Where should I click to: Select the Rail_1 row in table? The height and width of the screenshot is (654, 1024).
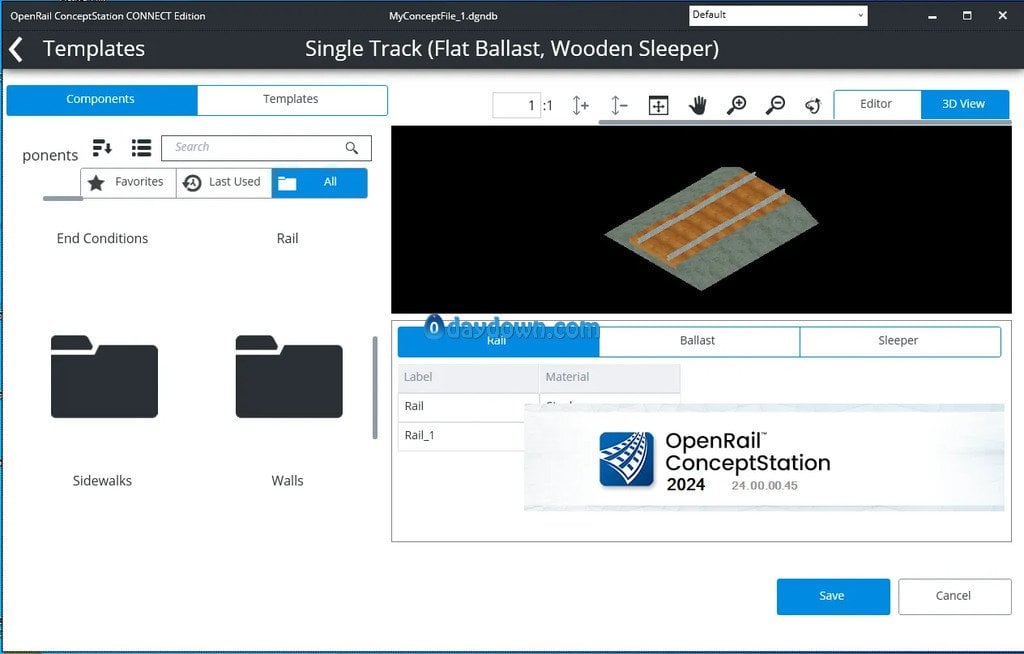[x=461, y=436]
